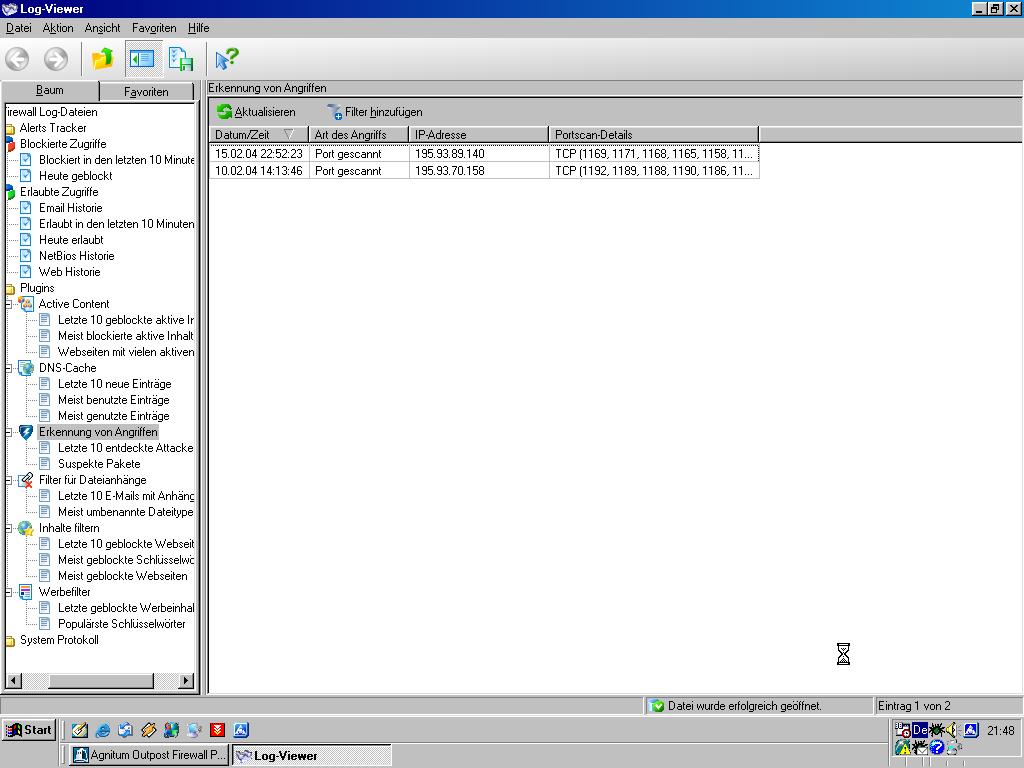
Task: Click IP address 195.93.89.140 cell
Action: tap(479, 153)
